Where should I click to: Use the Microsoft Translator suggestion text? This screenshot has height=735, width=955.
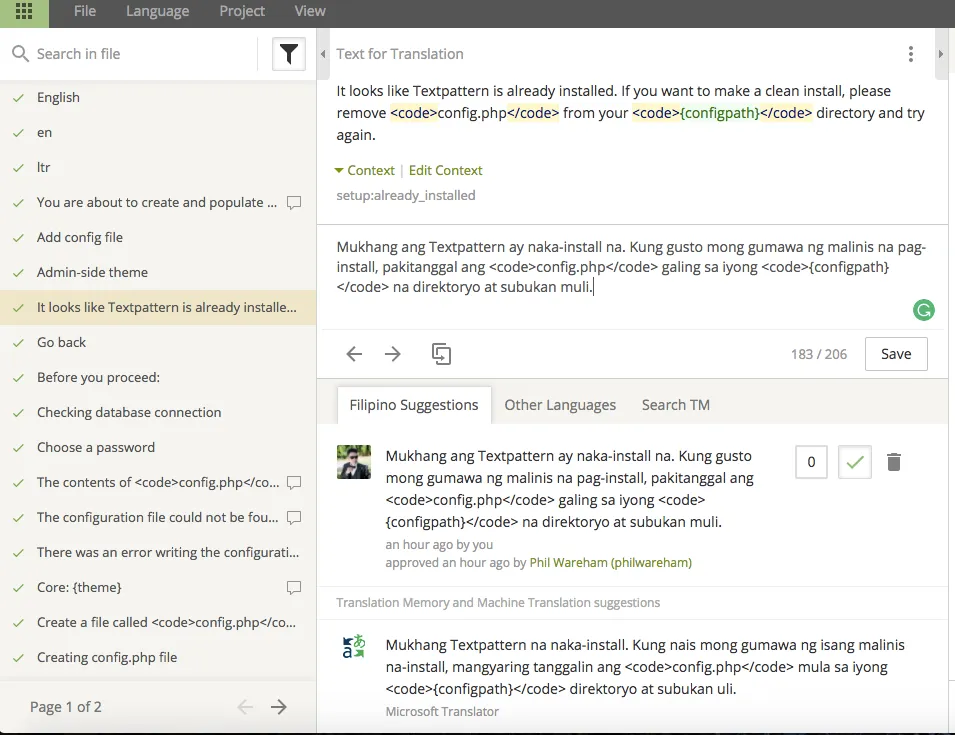pyautogui.click(x=645, y=667)
